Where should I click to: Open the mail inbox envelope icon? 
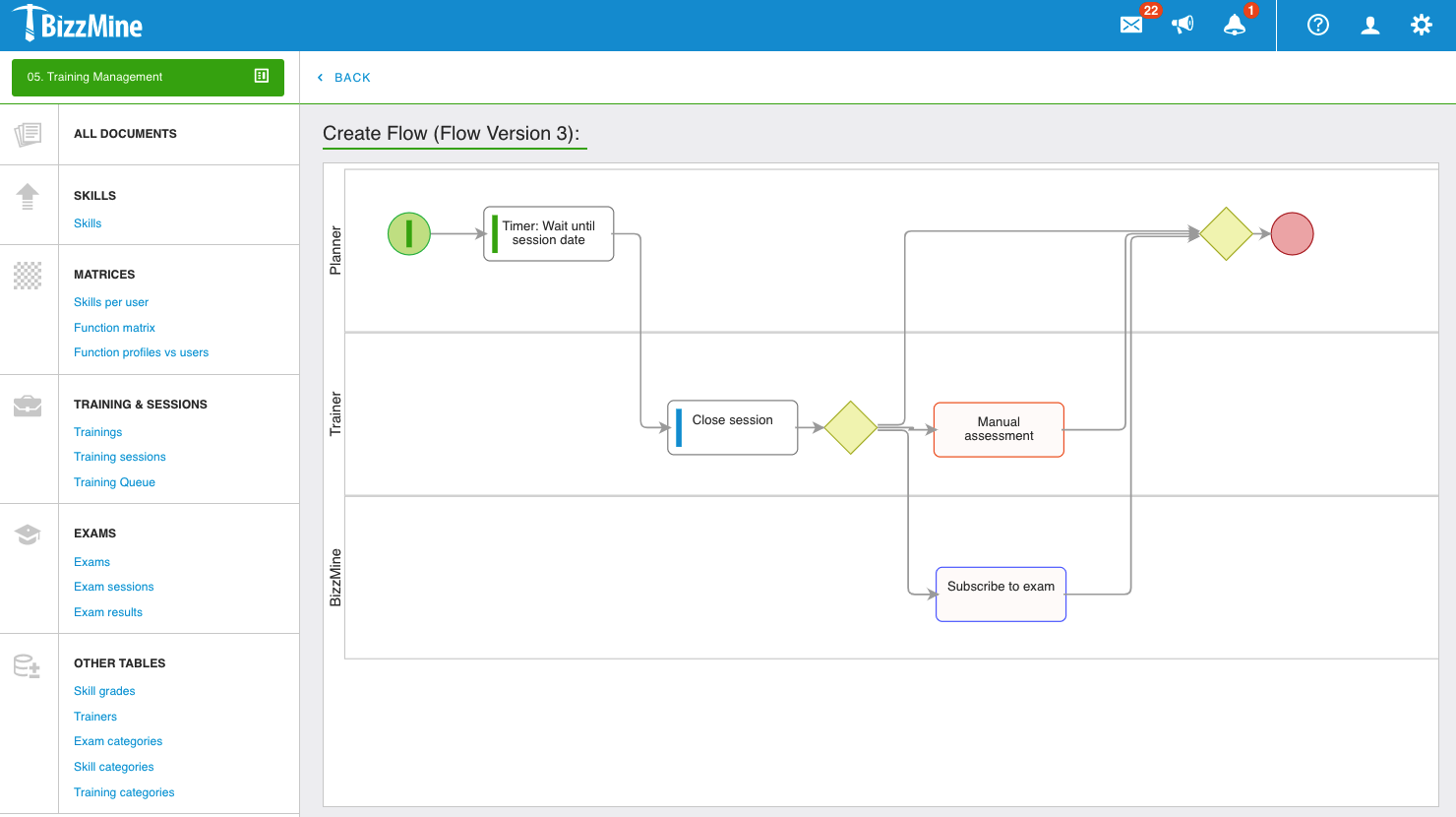tap(1131, 25)
